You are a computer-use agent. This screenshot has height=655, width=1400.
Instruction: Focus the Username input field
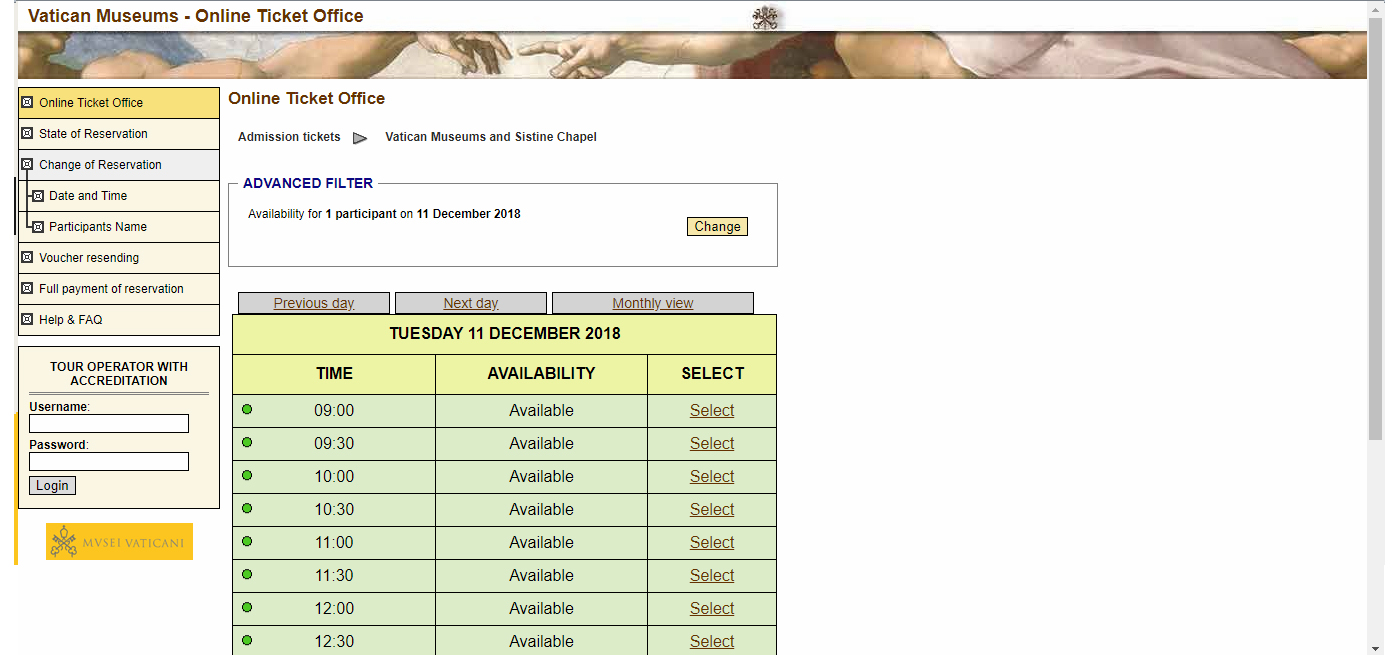click(109, 424)
